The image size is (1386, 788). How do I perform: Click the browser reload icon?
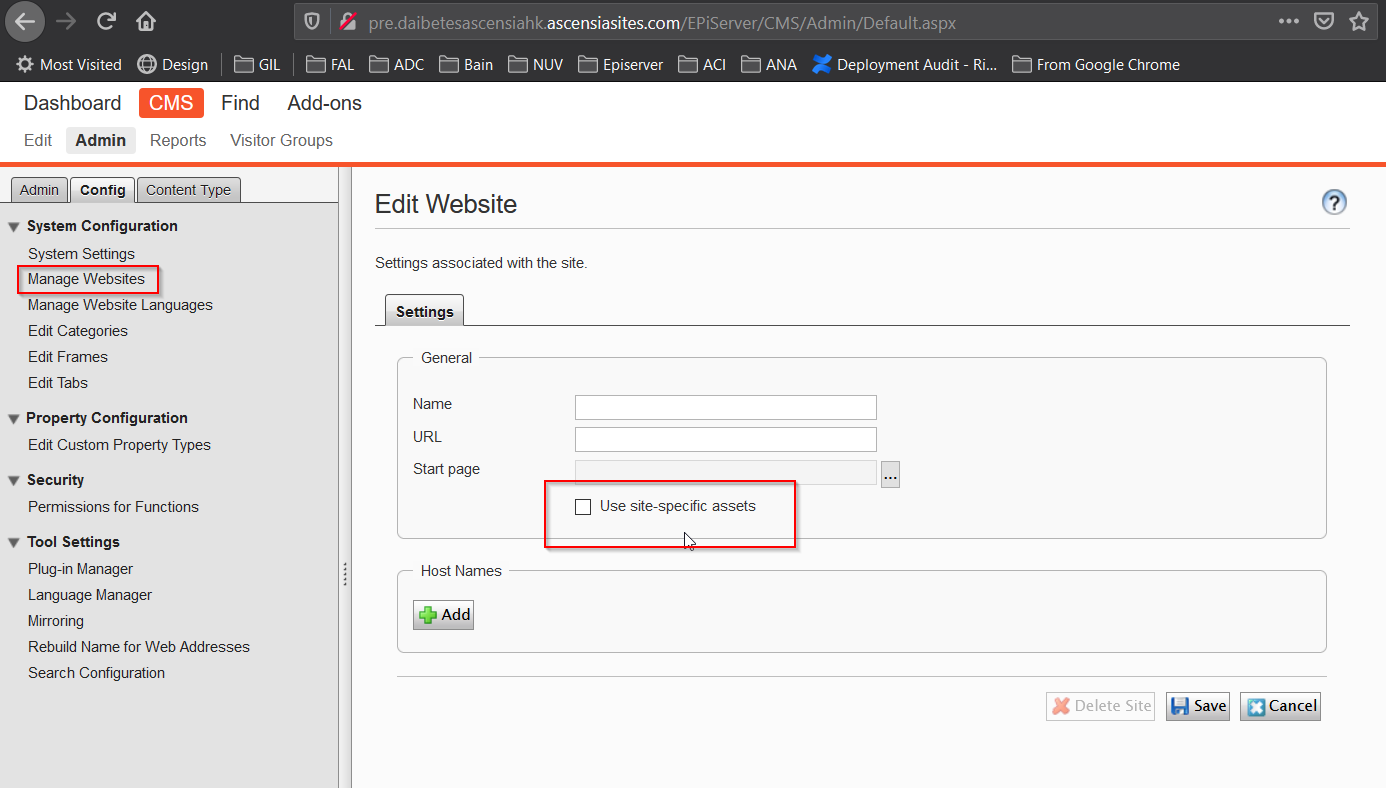(x=106, y=21)
